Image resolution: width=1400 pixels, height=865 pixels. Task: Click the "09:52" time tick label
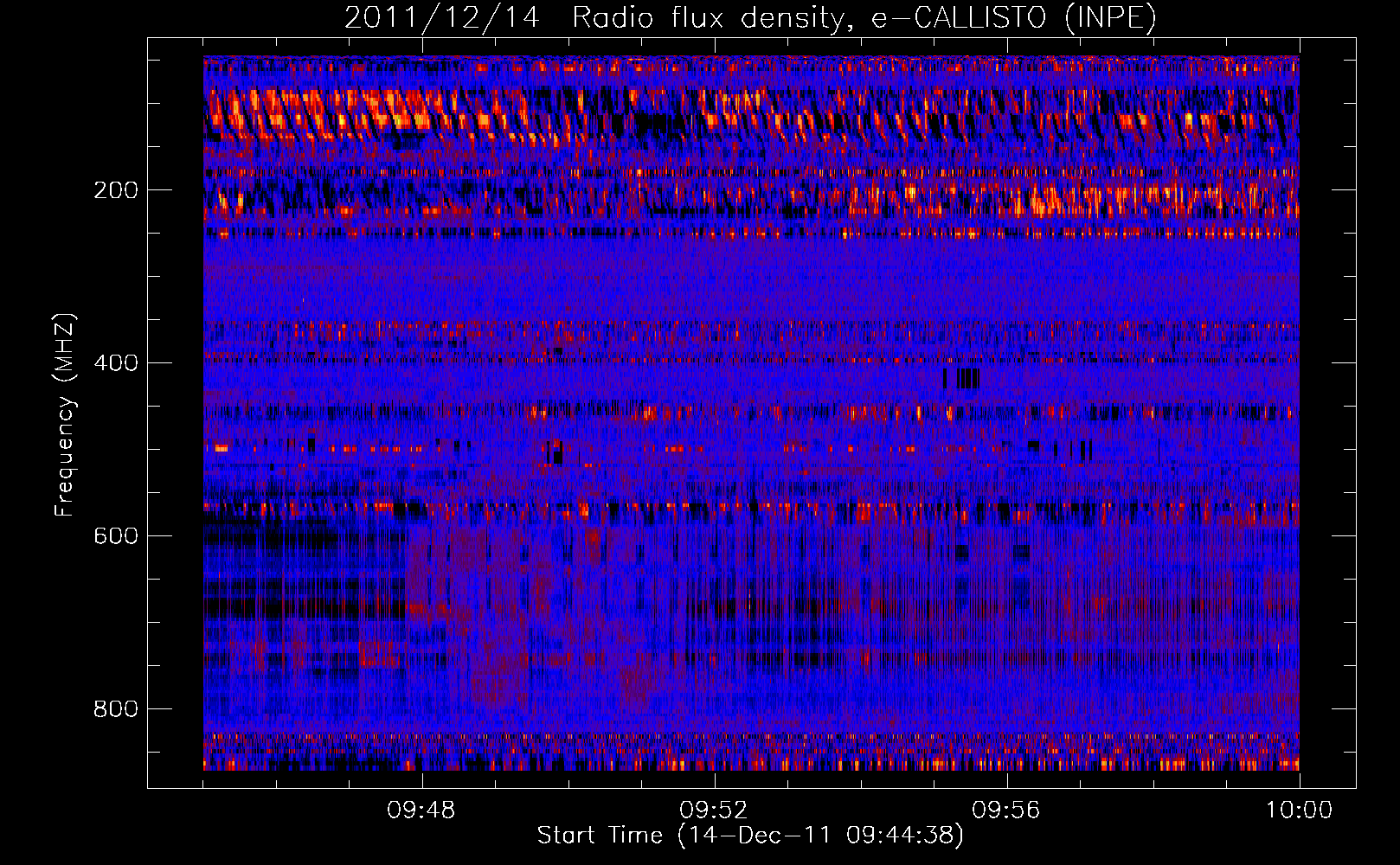click(714, 811)
